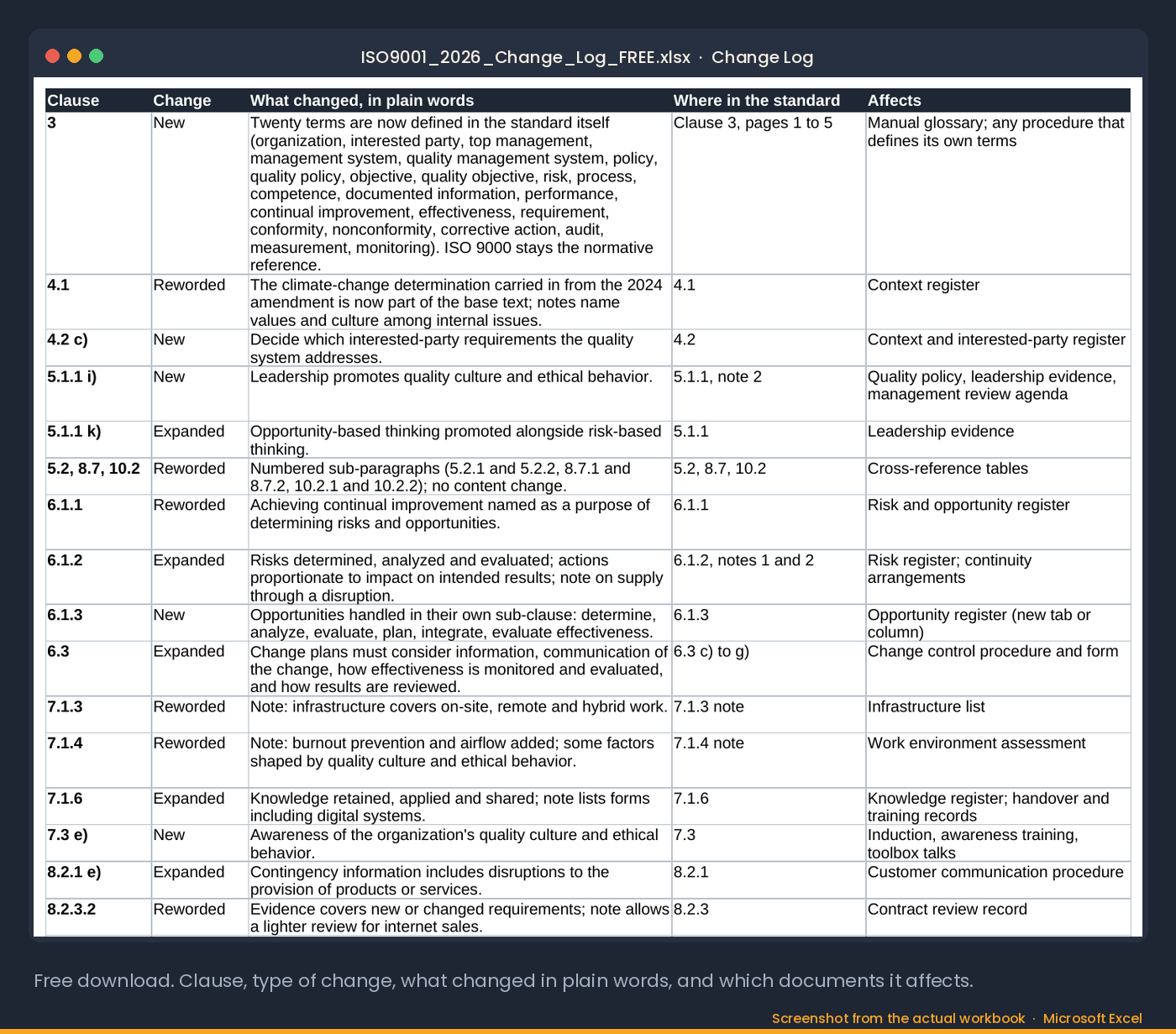Select 'Cross-reference tables' cell
Viewport: 1176px width, 1034px height.
pyautogui.click(x=998, y=476)
